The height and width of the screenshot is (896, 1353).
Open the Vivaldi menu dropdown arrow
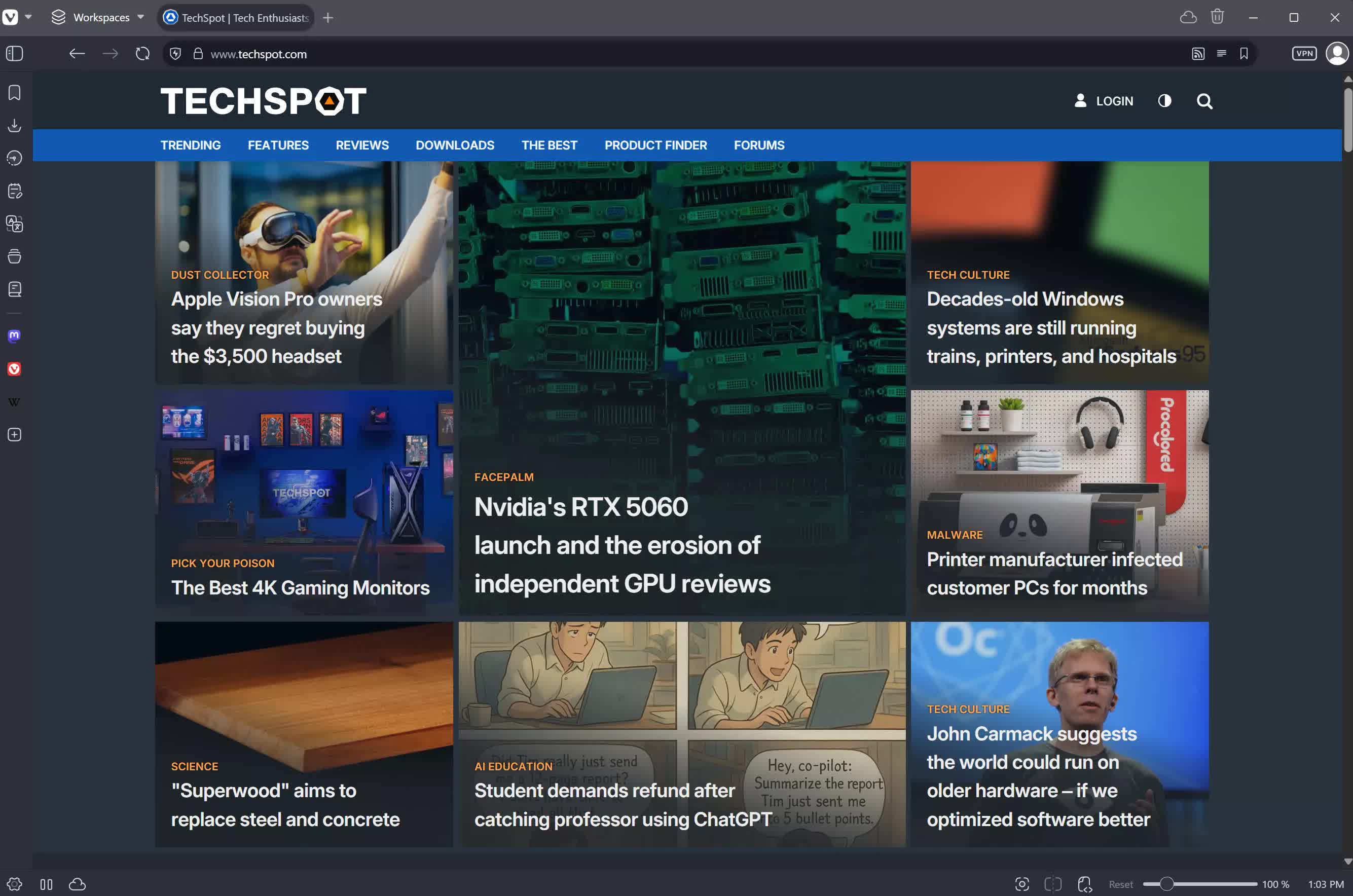click(28, 17)
